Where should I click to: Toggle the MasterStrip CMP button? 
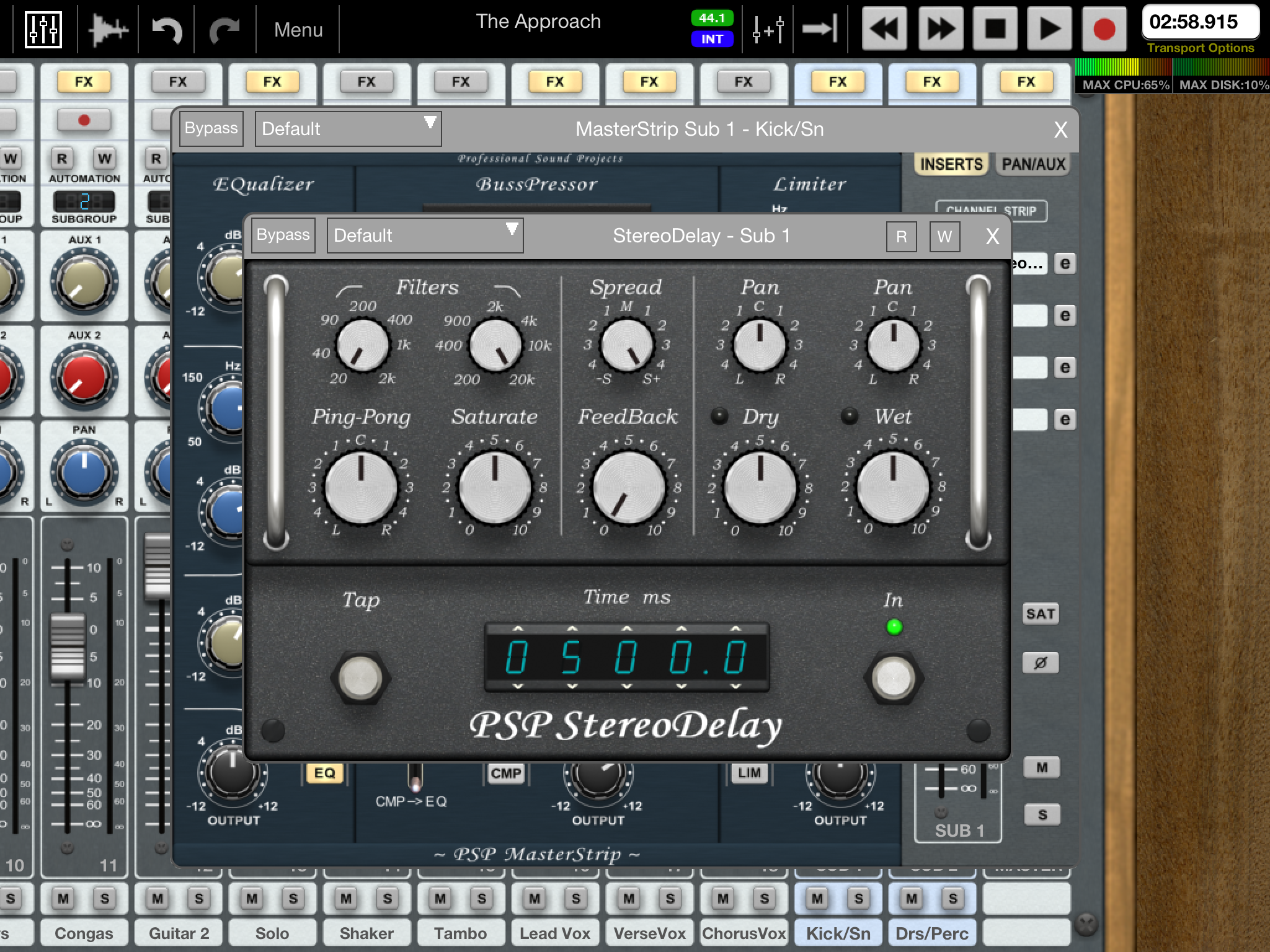coord(506,773)
